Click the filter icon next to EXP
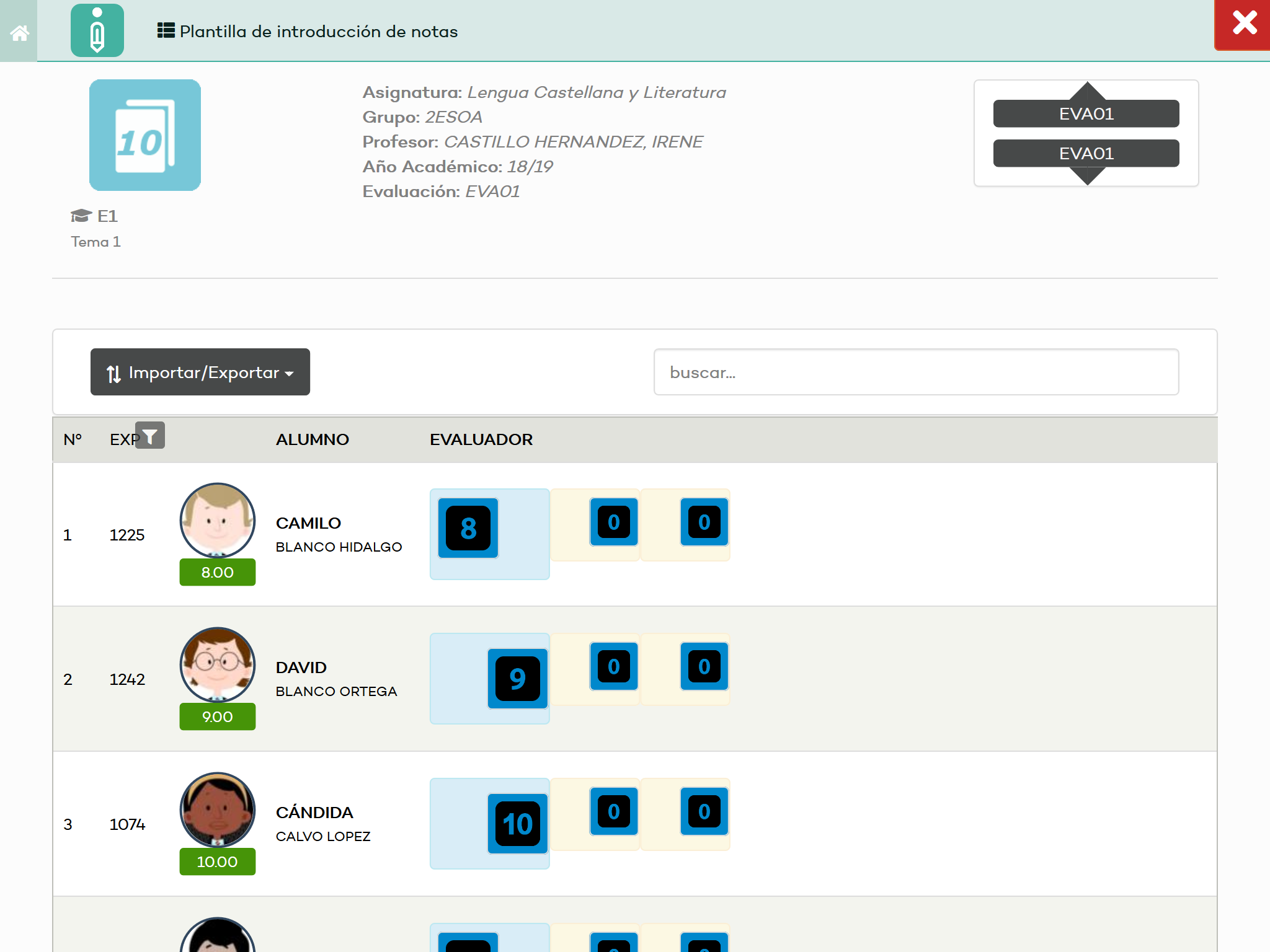This screenshot has width=1270, height=952. (x=150, y=436)
